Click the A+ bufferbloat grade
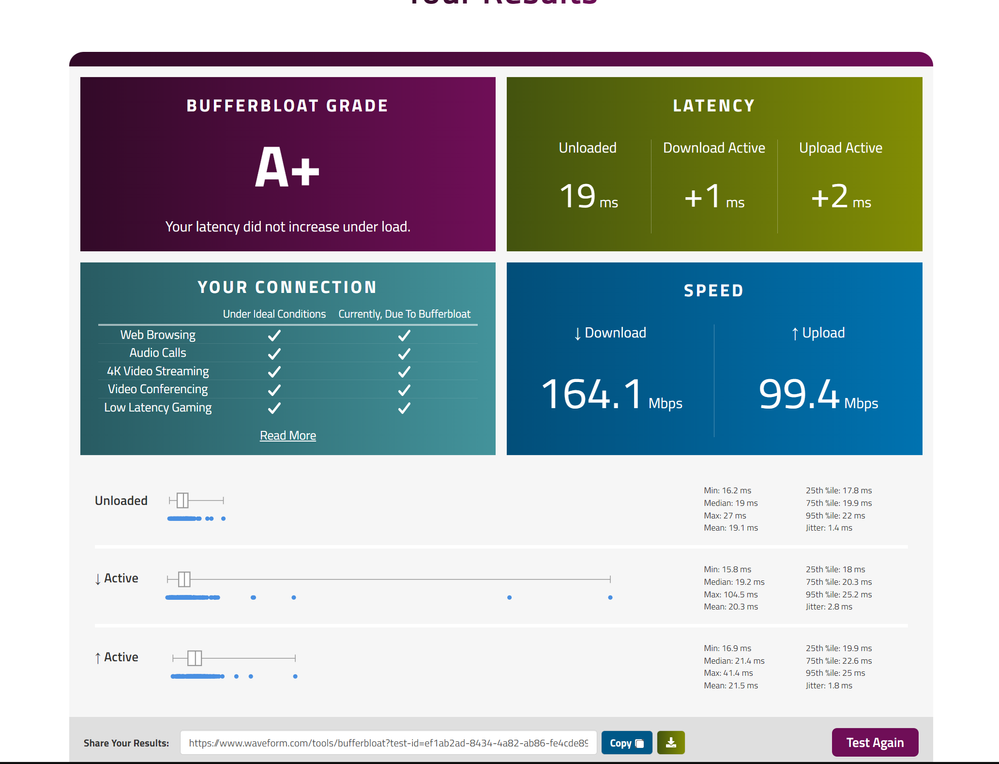Image resolution: width=999 pixels, height=764 pixels. (x=287, y=168)
